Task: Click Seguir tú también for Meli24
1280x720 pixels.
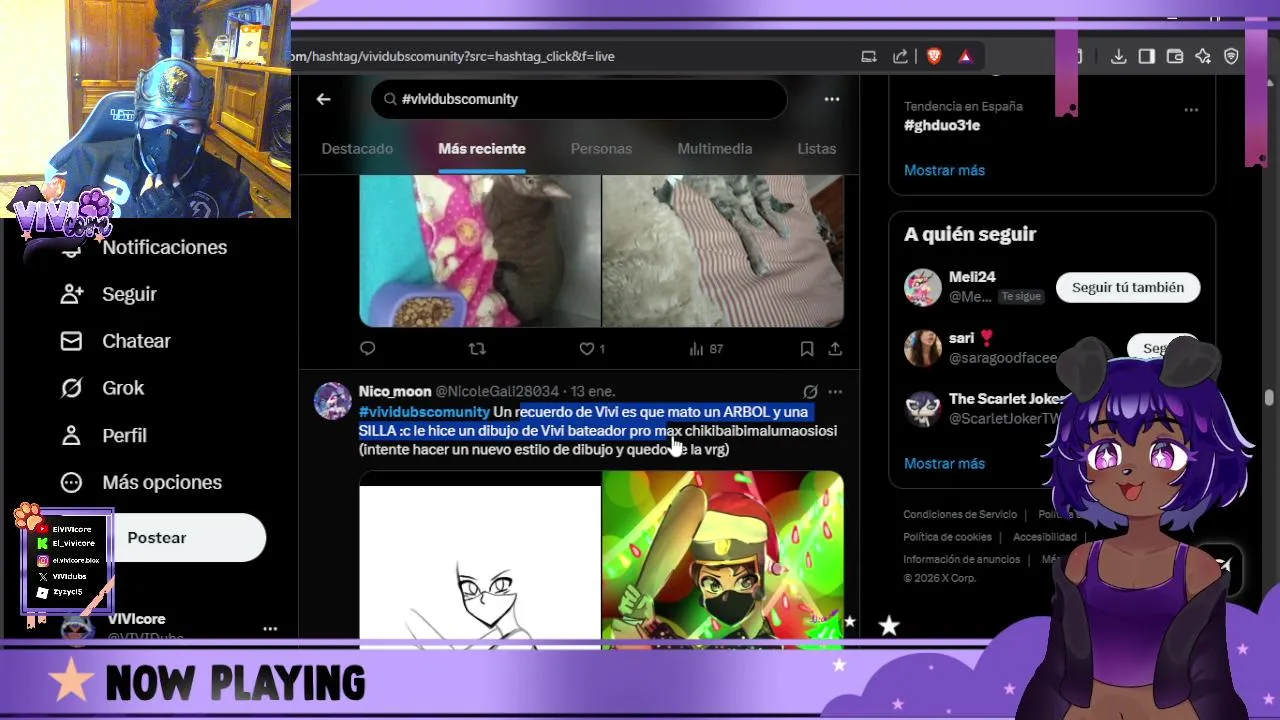Action: [1128, 287]
